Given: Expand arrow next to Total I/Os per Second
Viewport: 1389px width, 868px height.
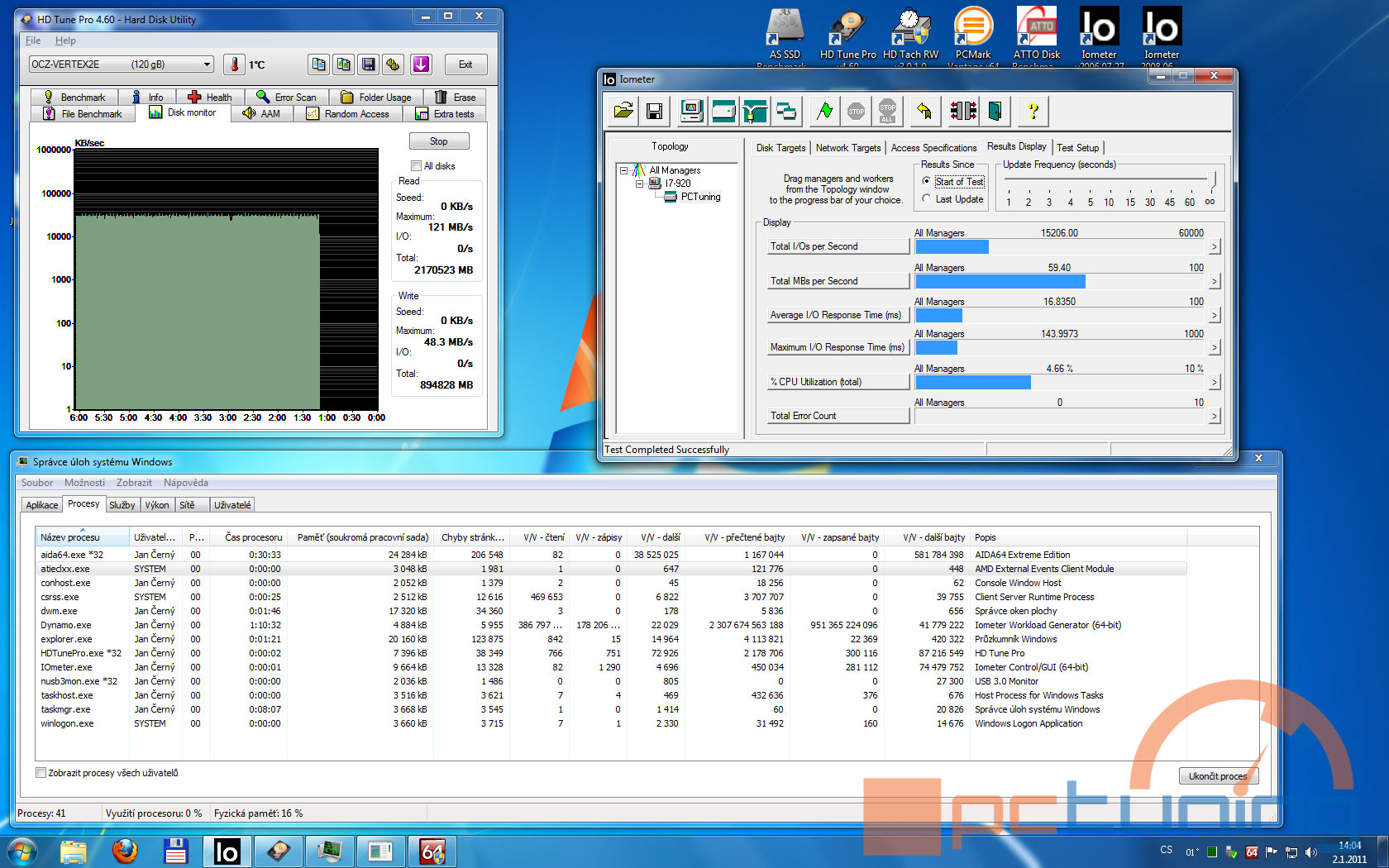Looking at the screenshot, I should [x=1215, y=246].
